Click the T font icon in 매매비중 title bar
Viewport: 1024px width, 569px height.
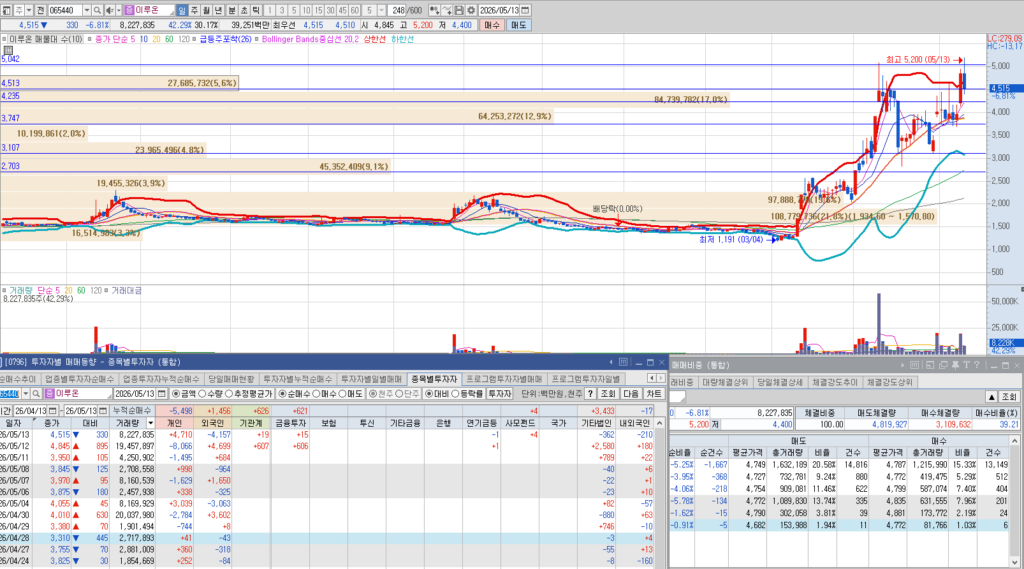point(966,365)
